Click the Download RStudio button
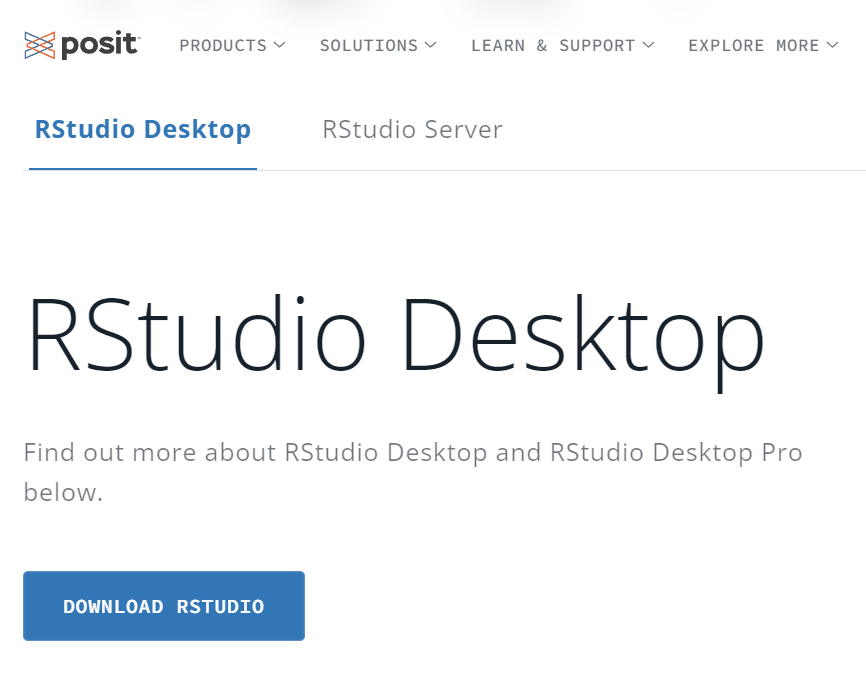Viewport: 866px width, 685px height. (x=163, y=606)
